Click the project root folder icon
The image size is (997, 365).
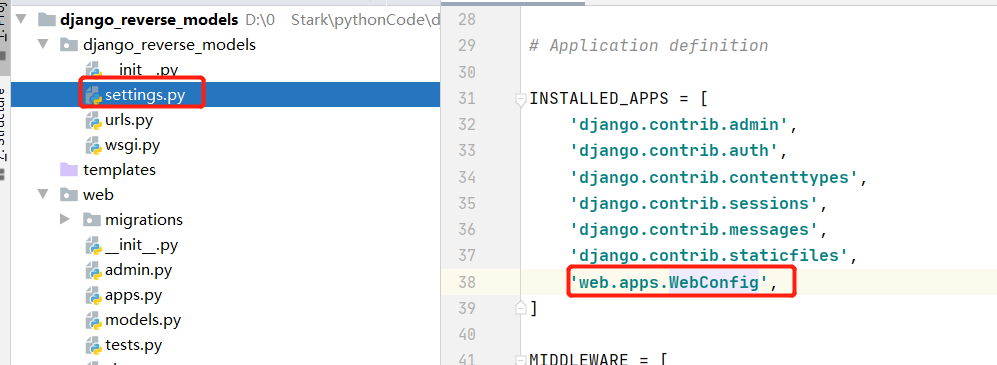(47, 20)
